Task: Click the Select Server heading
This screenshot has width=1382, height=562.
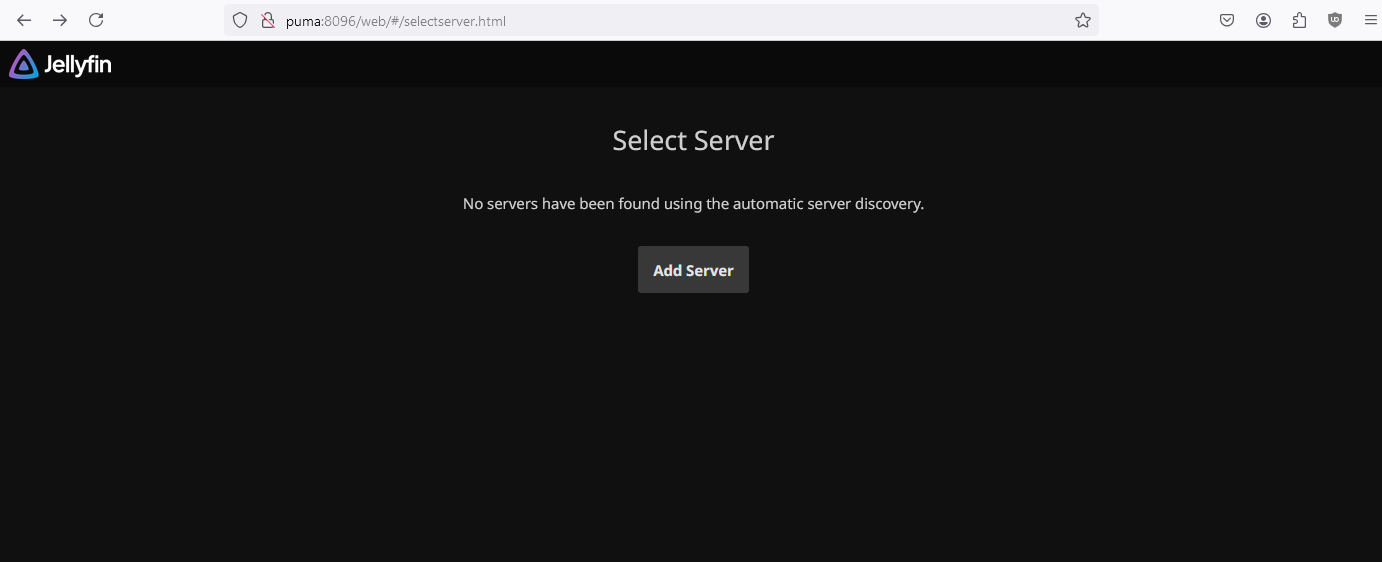Action: pyautogui.click(x=693, y=140)
